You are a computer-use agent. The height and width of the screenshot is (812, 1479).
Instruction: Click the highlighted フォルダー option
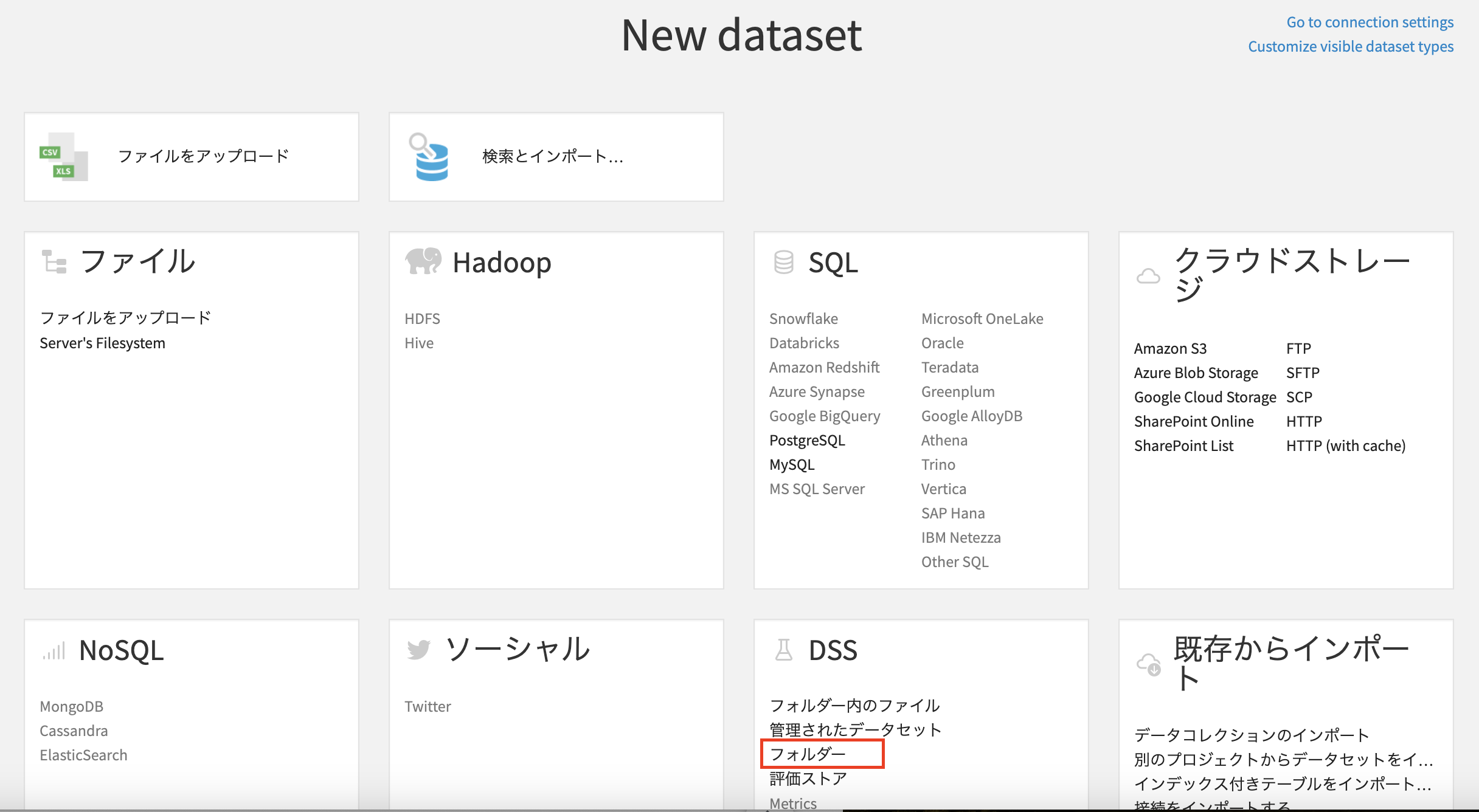click(x=809, y=754)
